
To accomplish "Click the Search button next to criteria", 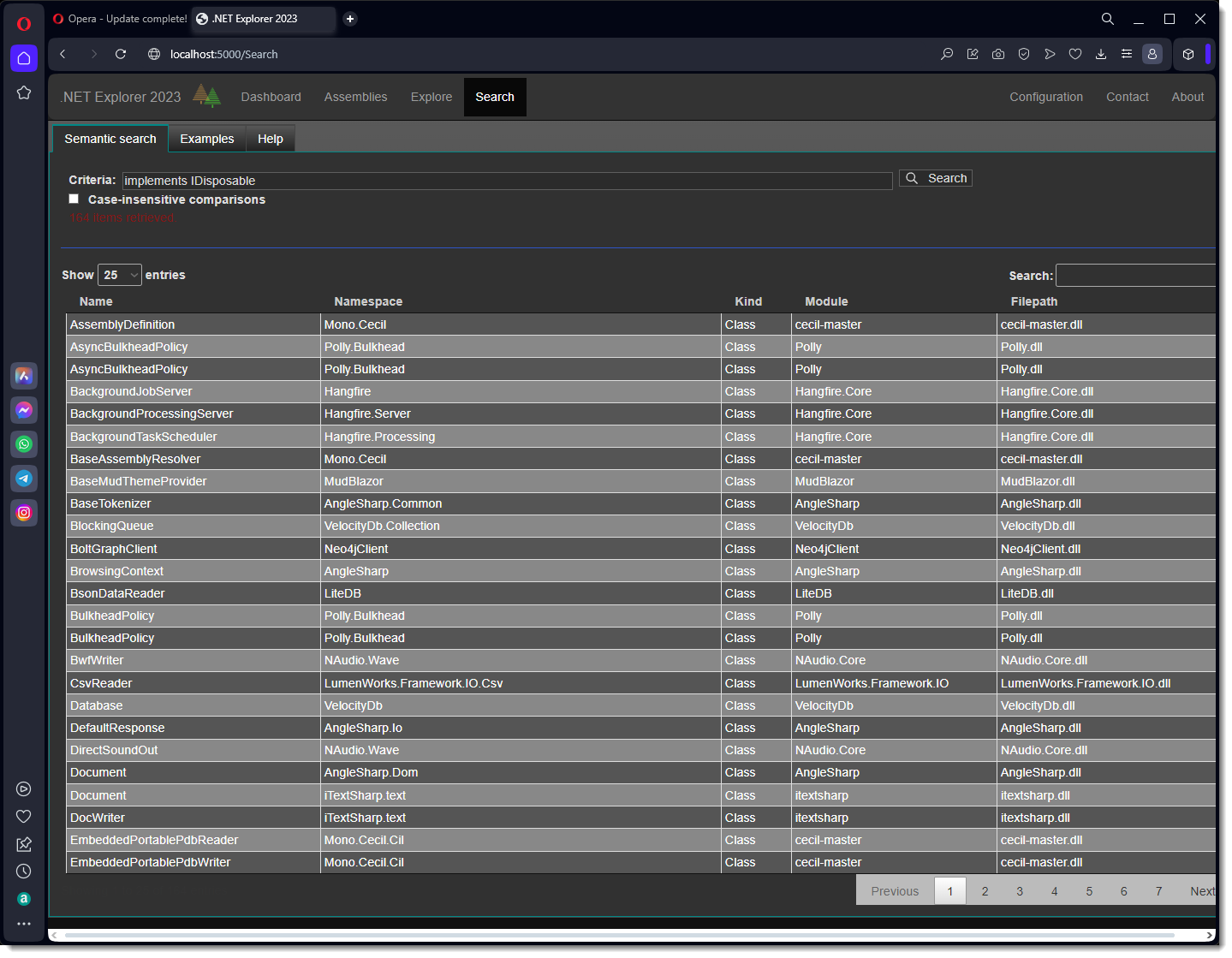I will pyautogui.click(x=936, y=178).
